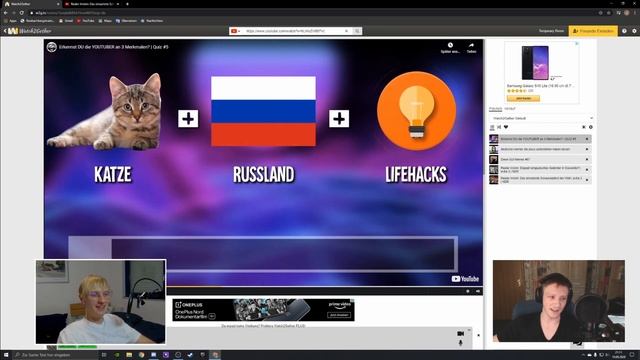Click the Watch2Gether logo in header

[30, 31]
